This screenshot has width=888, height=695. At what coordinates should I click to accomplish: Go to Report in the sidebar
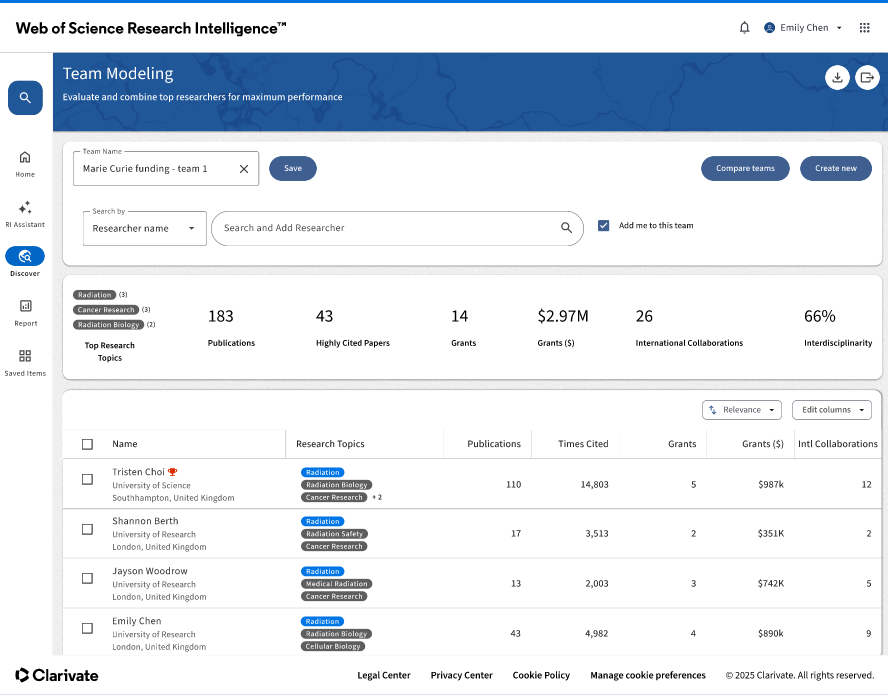click(25, 311)
